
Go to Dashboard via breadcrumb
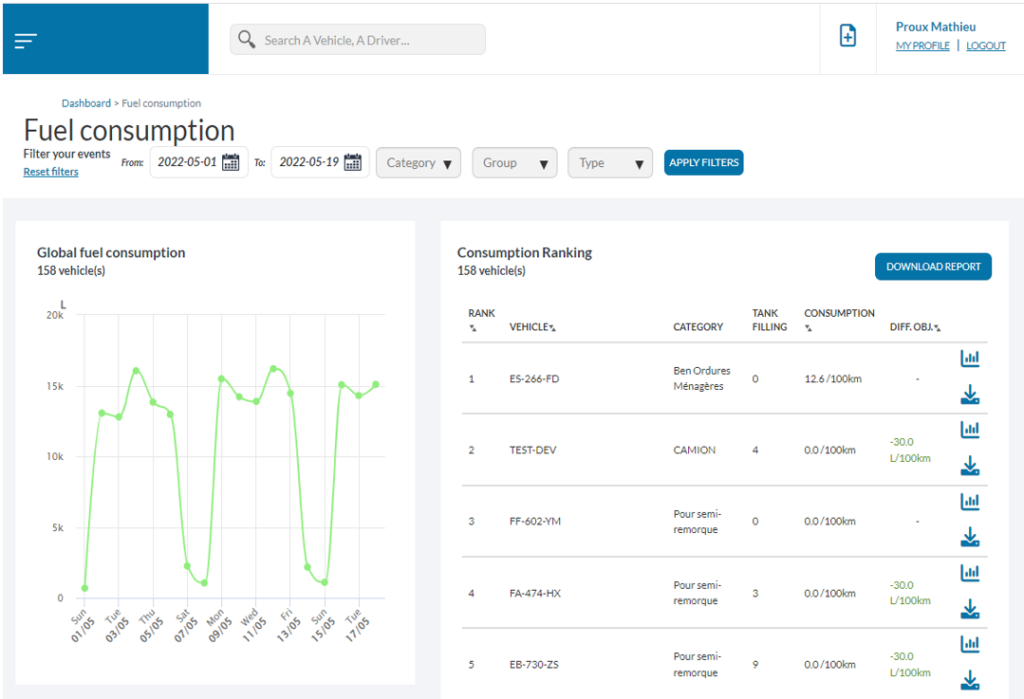[86, 103]
